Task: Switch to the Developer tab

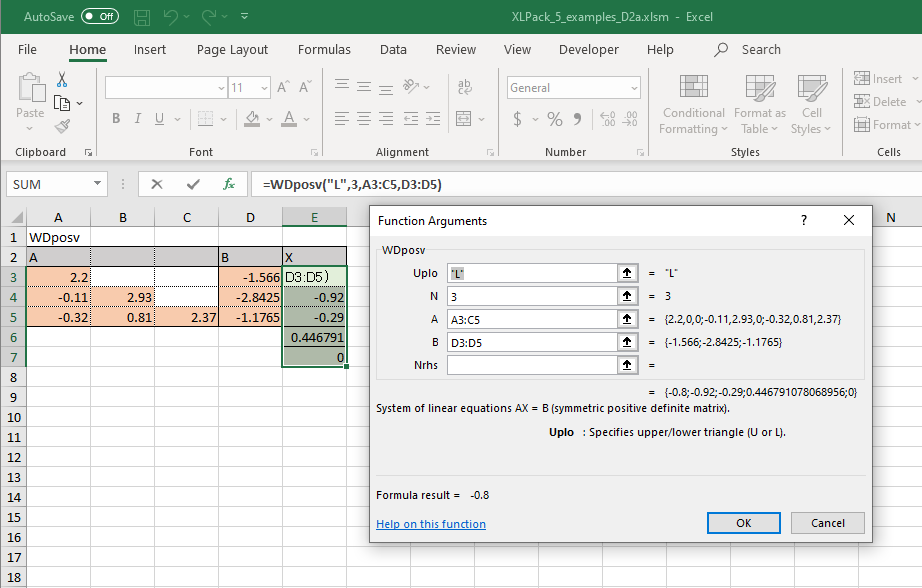Action: (x=589, y=49)
